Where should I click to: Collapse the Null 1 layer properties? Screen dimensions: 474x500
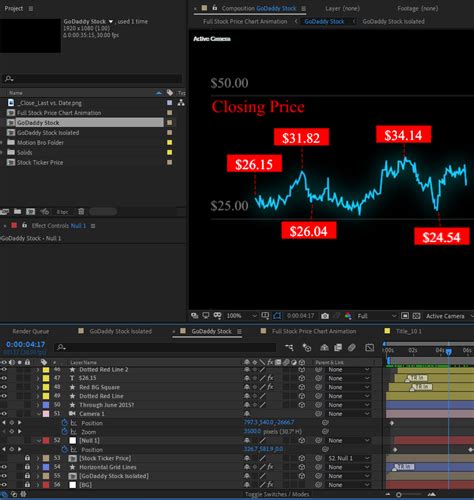coord(39,440)
